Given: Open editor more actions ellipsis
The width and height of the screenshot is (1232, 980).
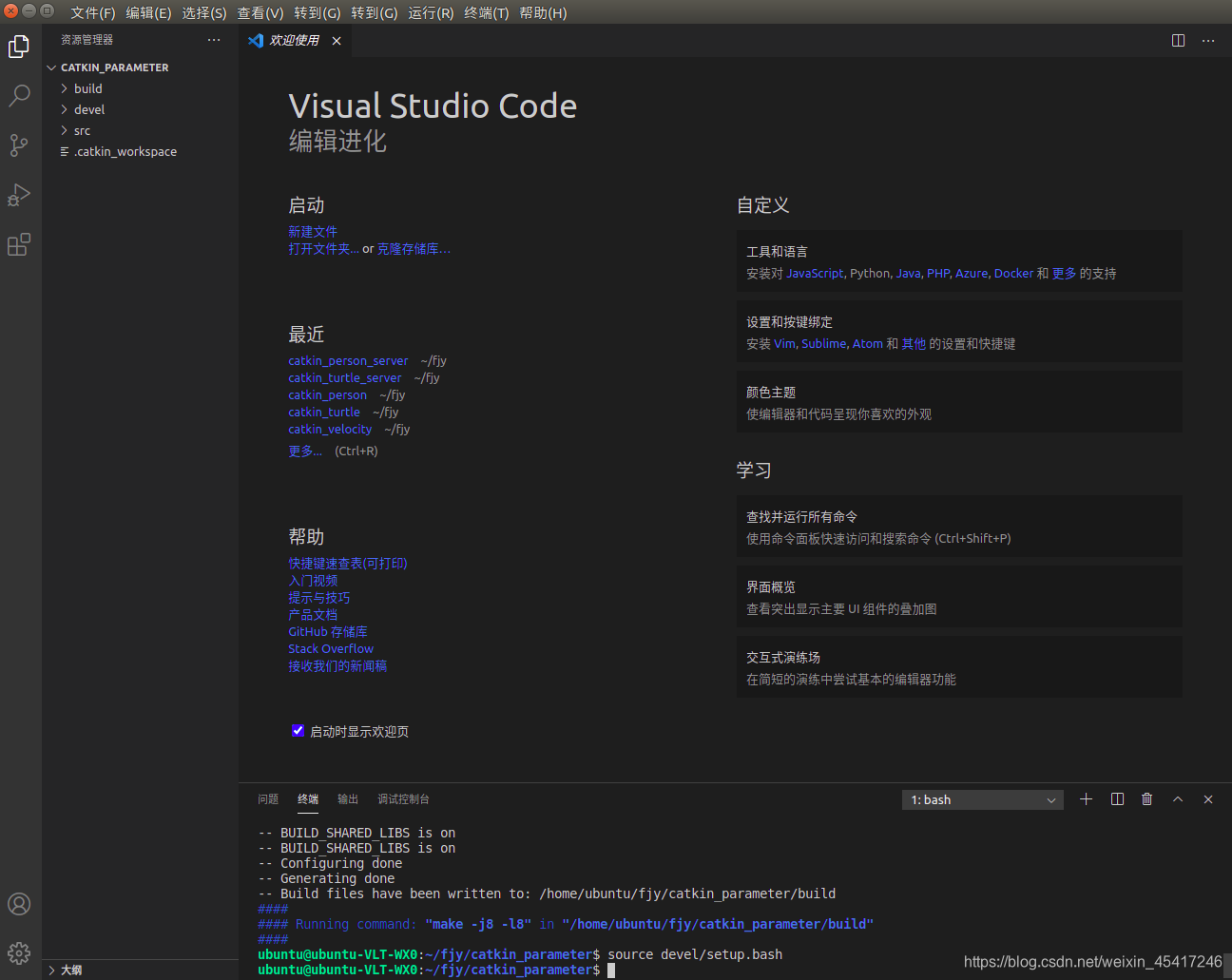Looking at the screenshot, I should [1208, 41].
